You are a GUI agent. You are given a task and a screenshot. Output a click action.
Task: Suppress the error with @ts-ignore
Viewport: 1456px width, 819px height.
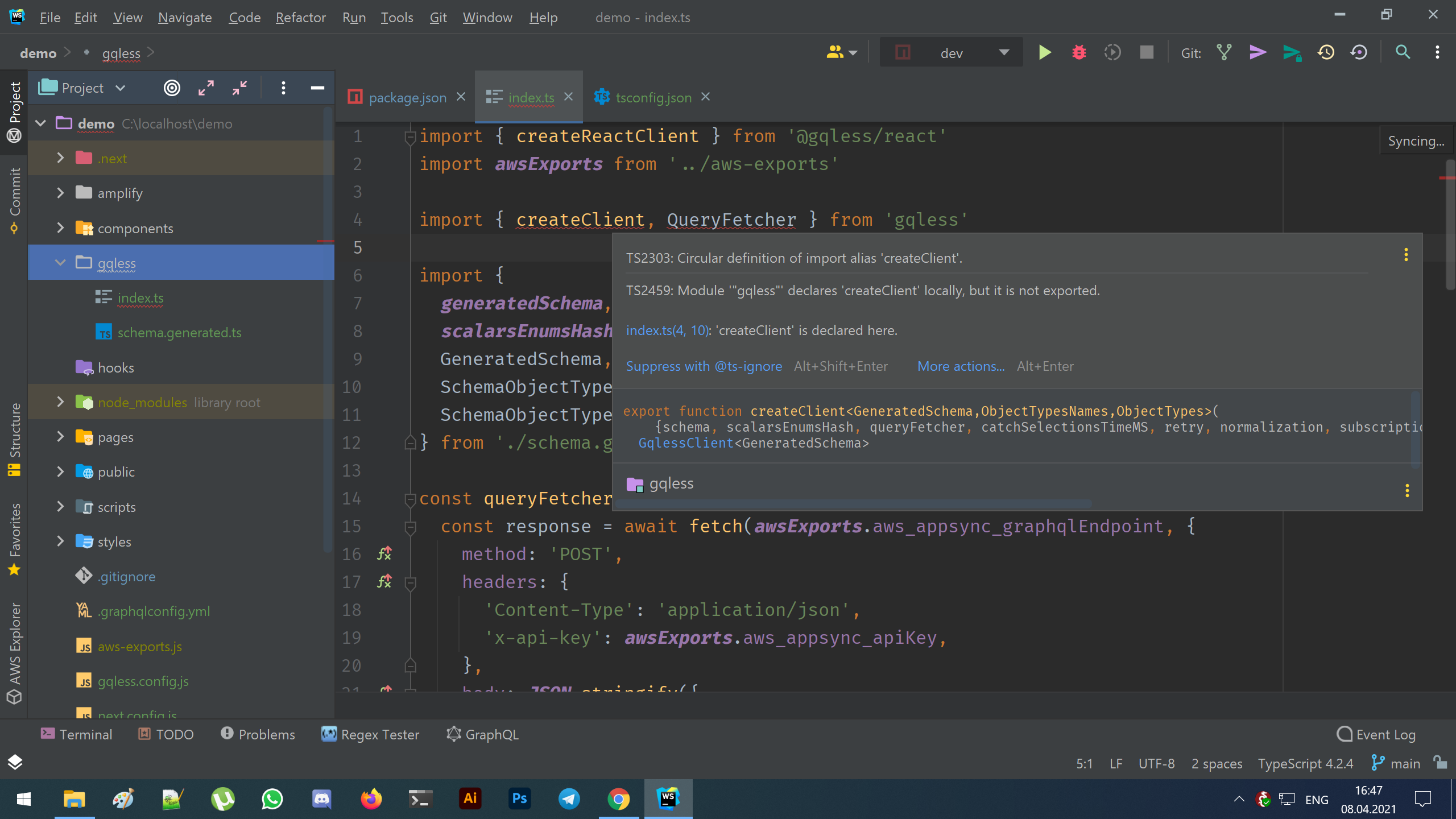(704, 366)
